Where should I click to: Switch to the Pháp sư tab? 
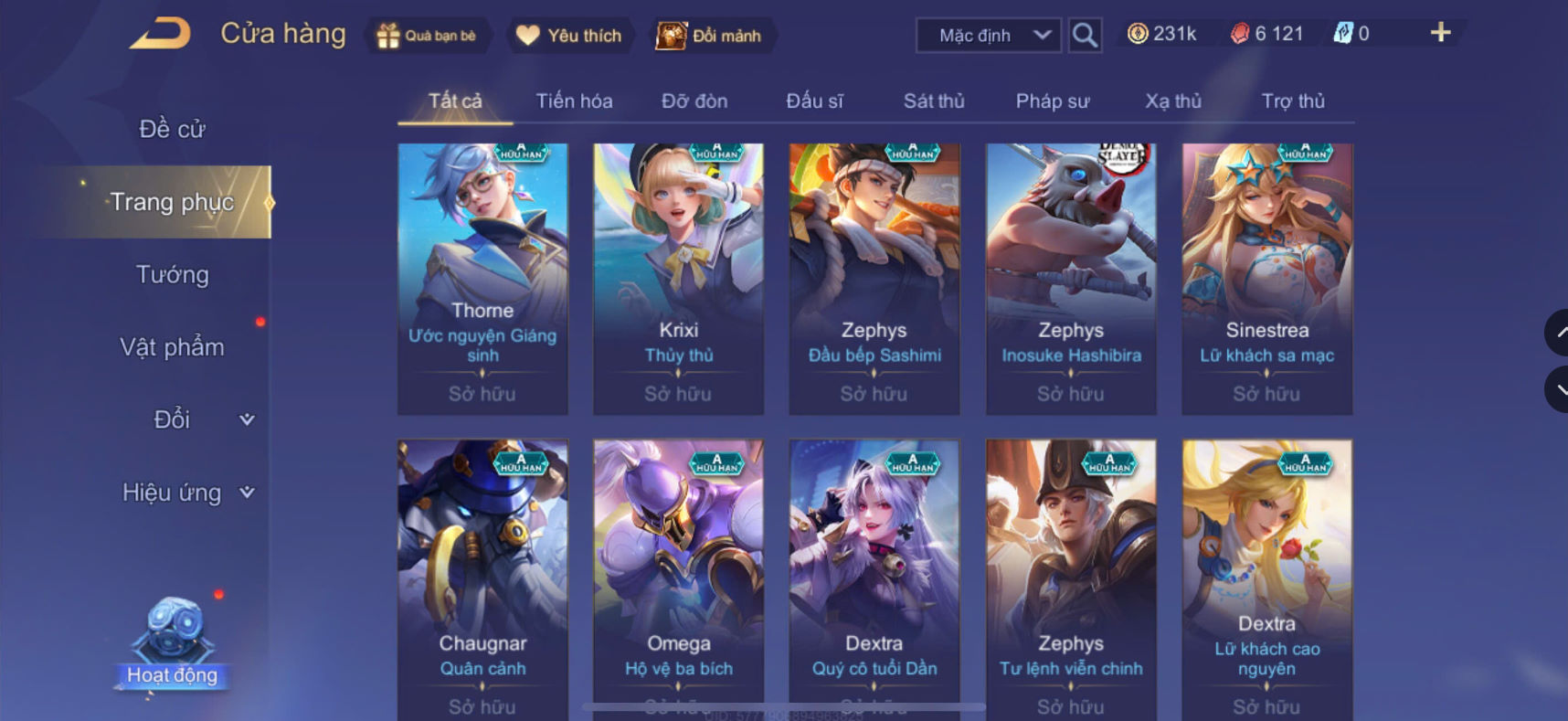click(1053, 101)
